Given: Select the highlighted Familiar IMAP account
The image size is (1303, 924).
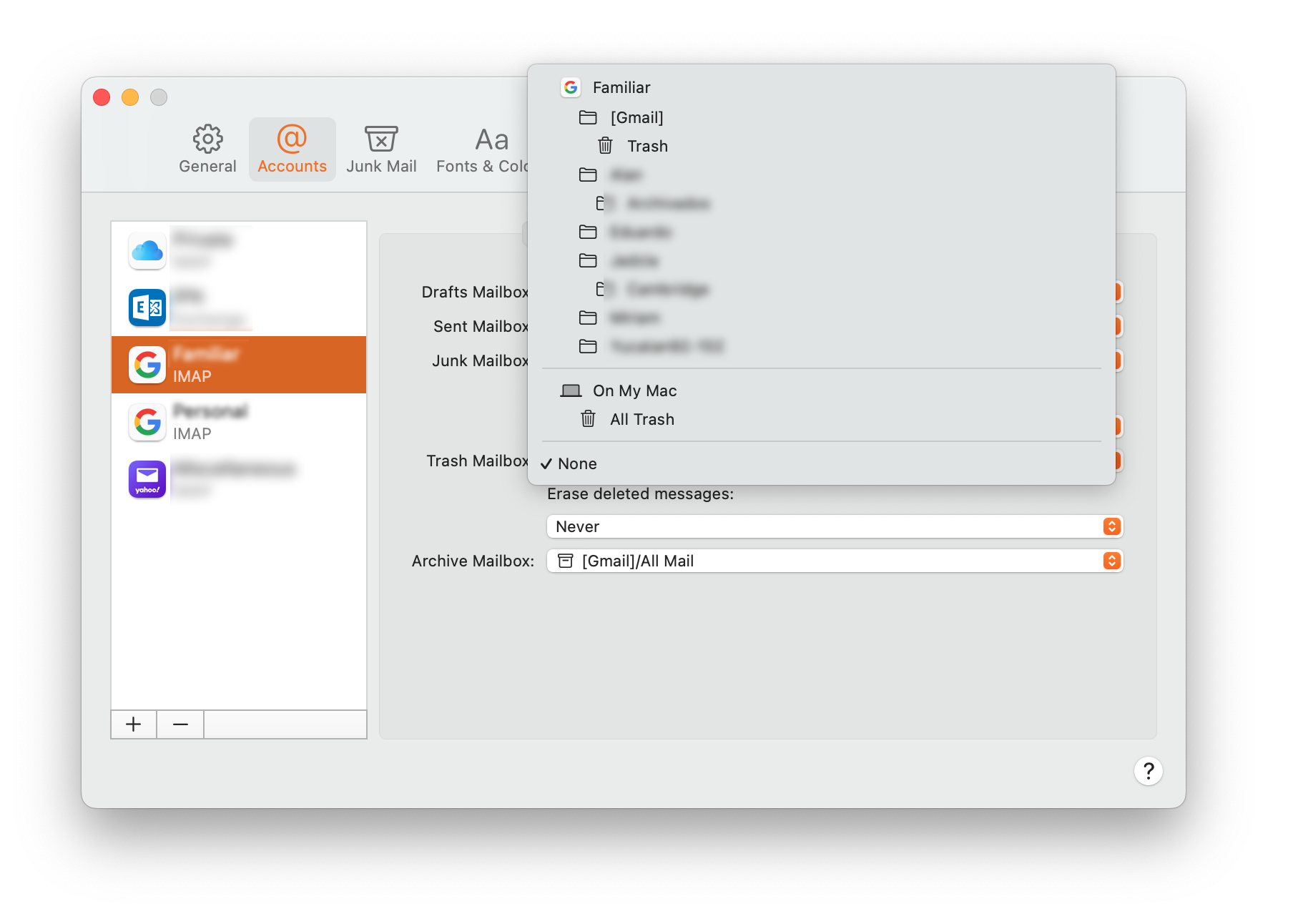Looking at the screenshot, I should pos(238,365).
